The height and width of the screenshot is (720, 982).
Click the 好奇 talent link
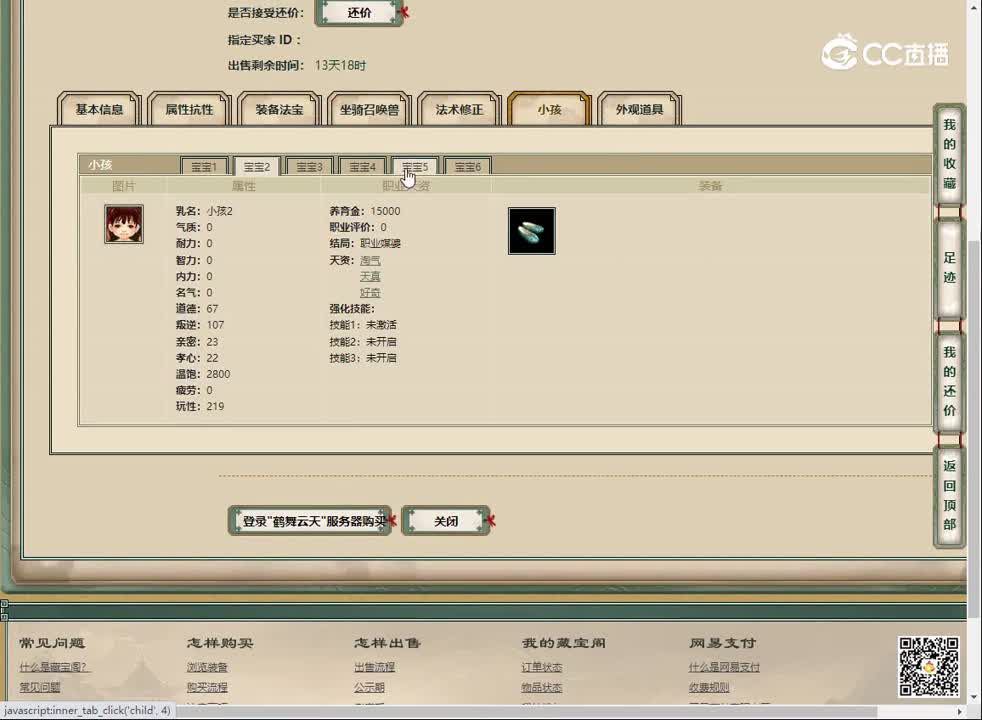pyautogui.click(x=370, y=292)
